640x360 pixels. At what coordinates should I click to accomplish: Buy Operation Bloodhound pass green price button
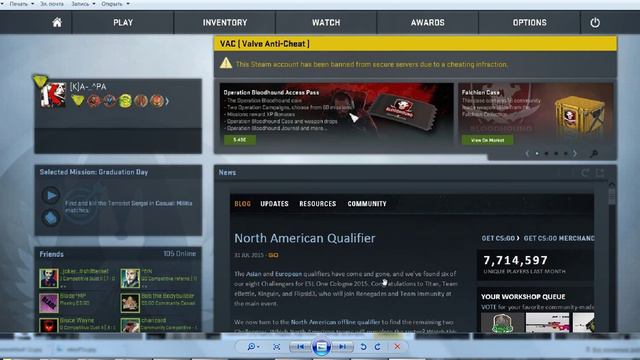(240, 140)
